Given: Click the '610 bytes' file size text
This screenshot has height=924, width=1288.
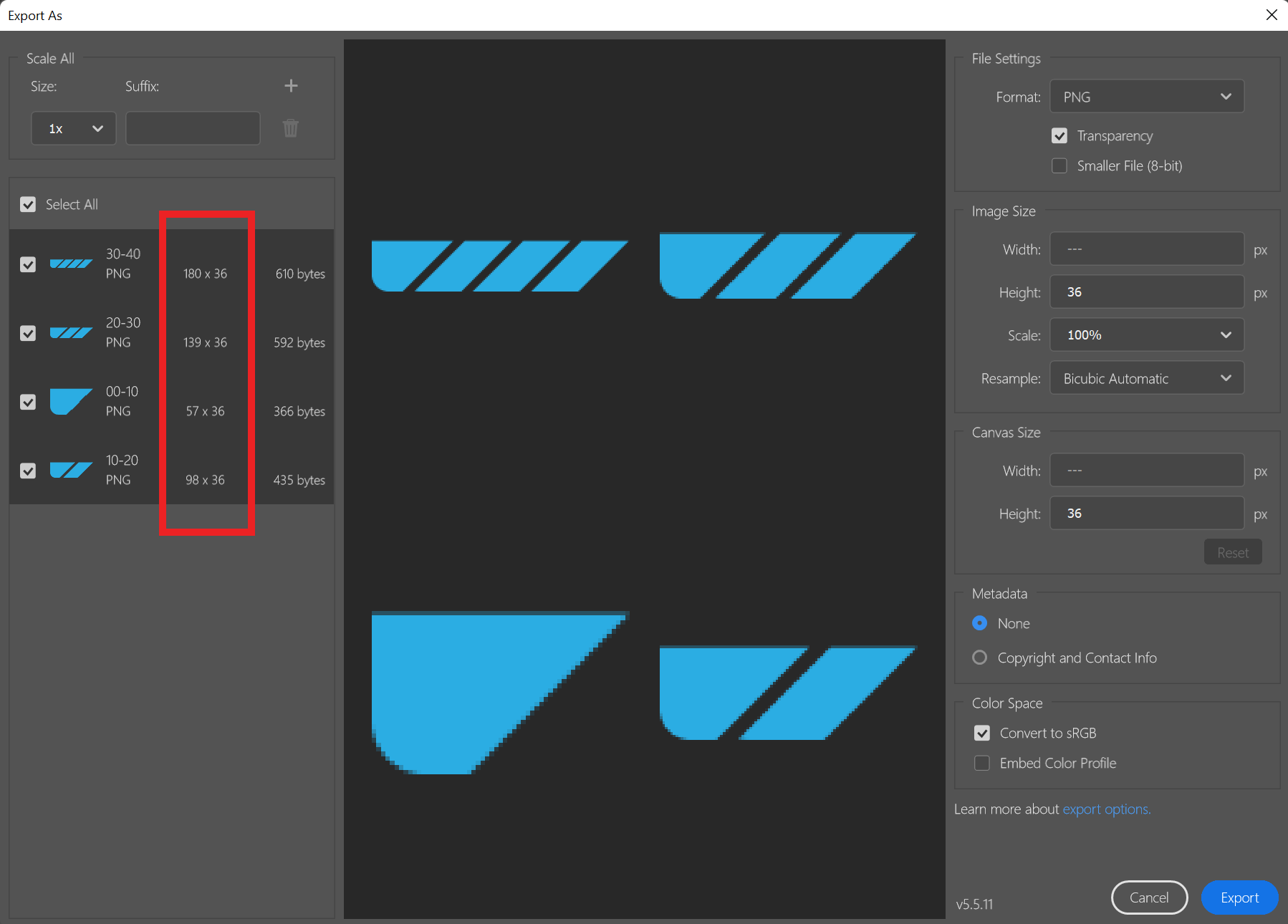Looking at the screenshot, I should coord(300,274).
